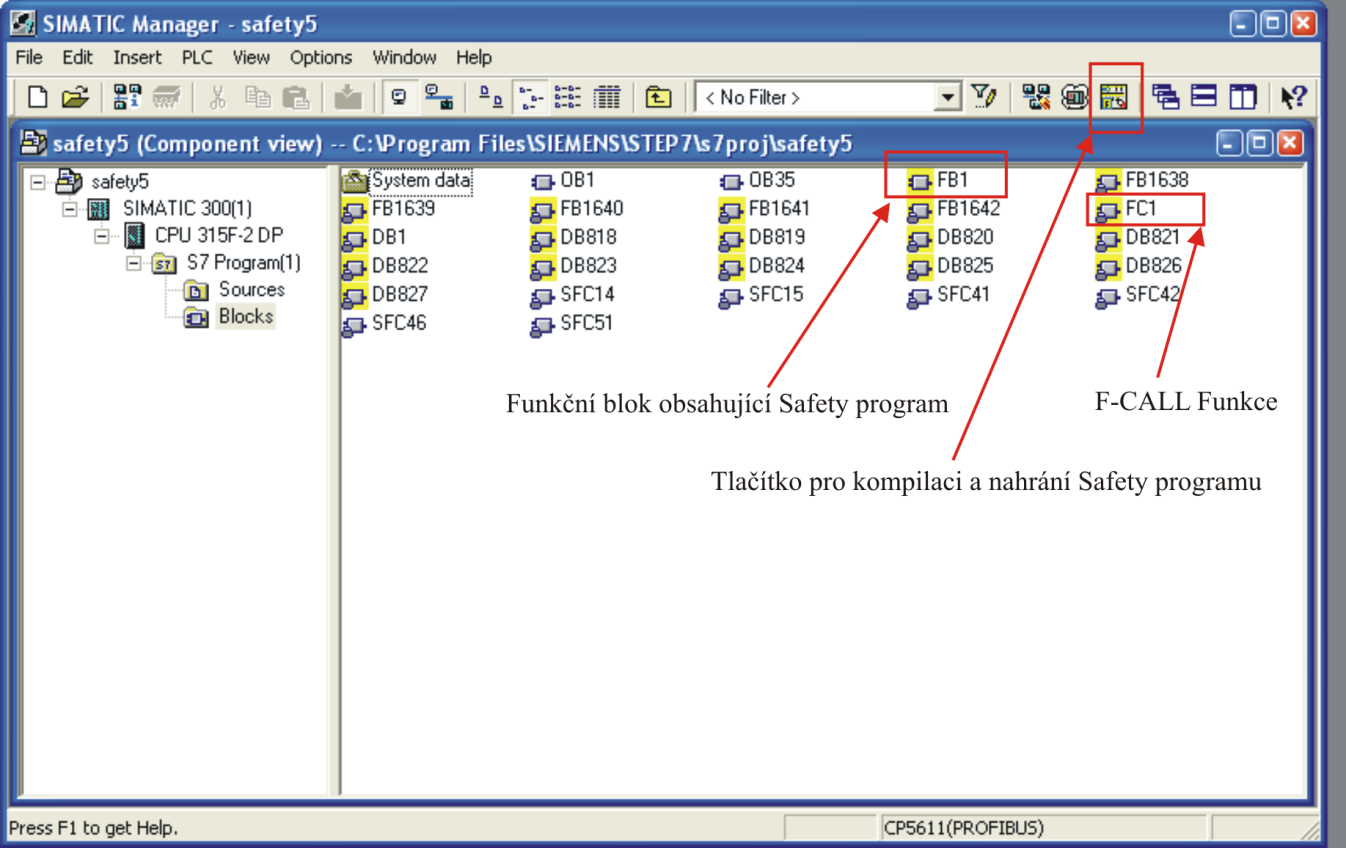Toggle the Online view icon

tap(399, 97)
